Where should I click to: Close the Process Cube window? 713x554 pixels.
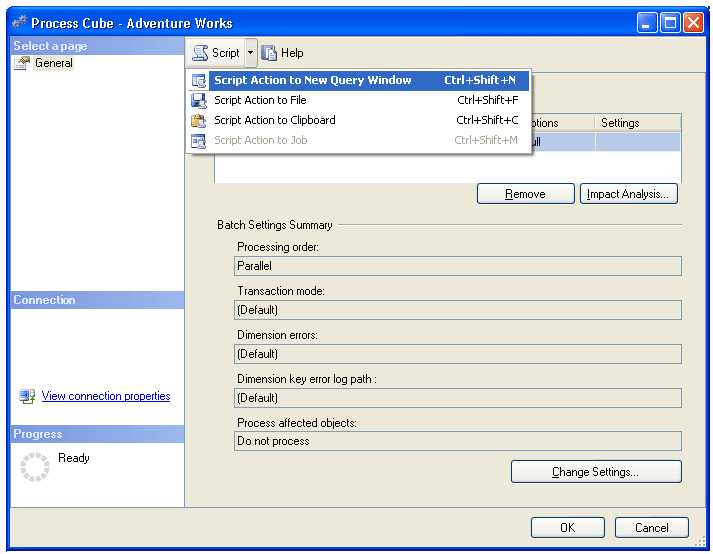click(x=694, y=23)
